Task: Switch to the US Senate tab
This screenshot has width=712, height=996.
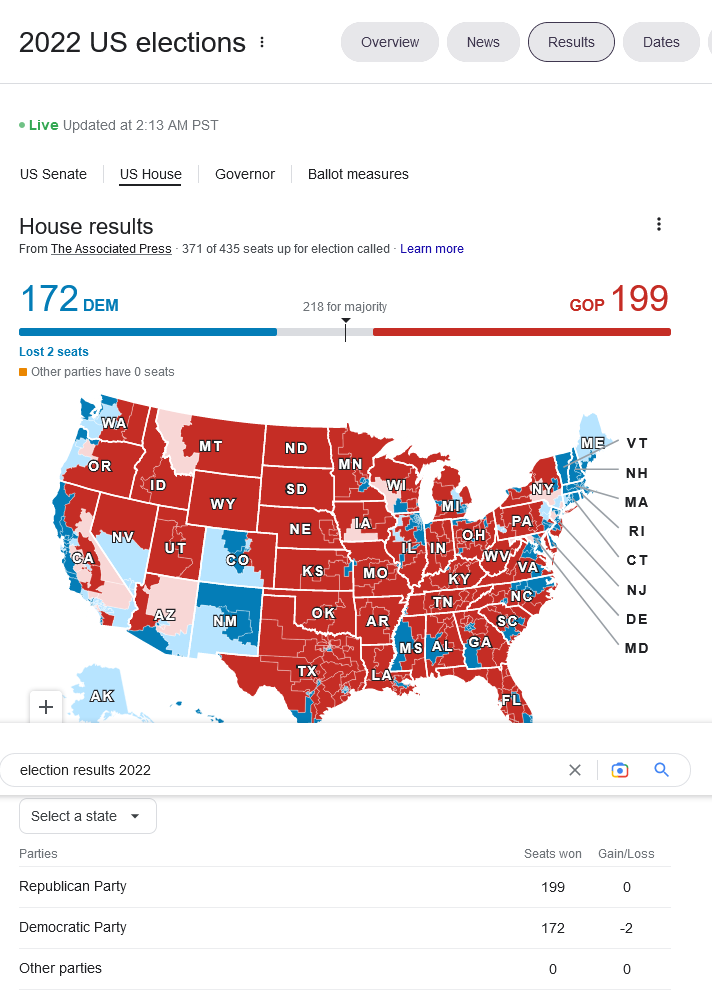Action: 53,174
